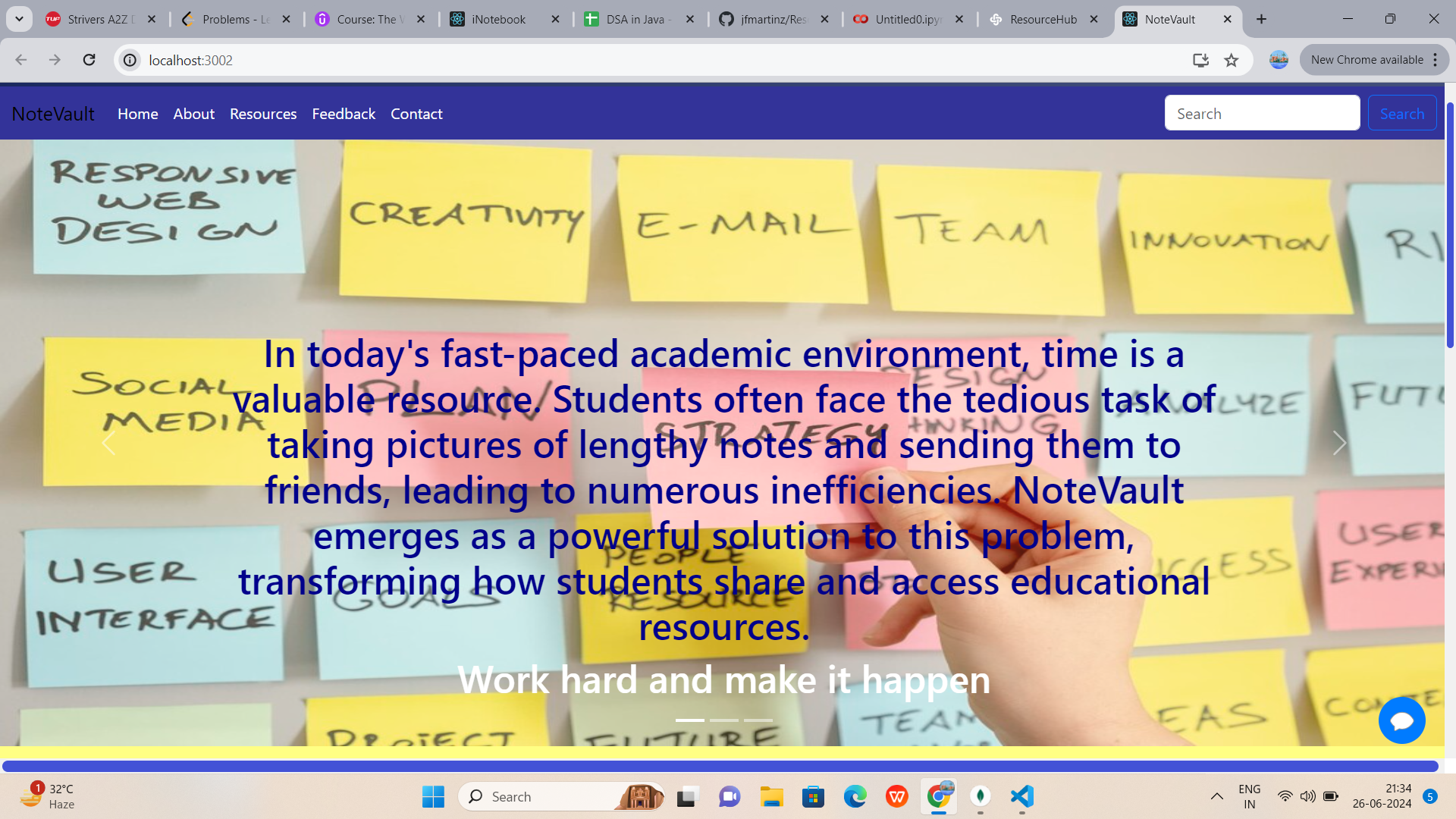This screenshot has height=819, width=1456.
Task: Click the horizontal scrollbar at page bottom
Action: [720, 766]
